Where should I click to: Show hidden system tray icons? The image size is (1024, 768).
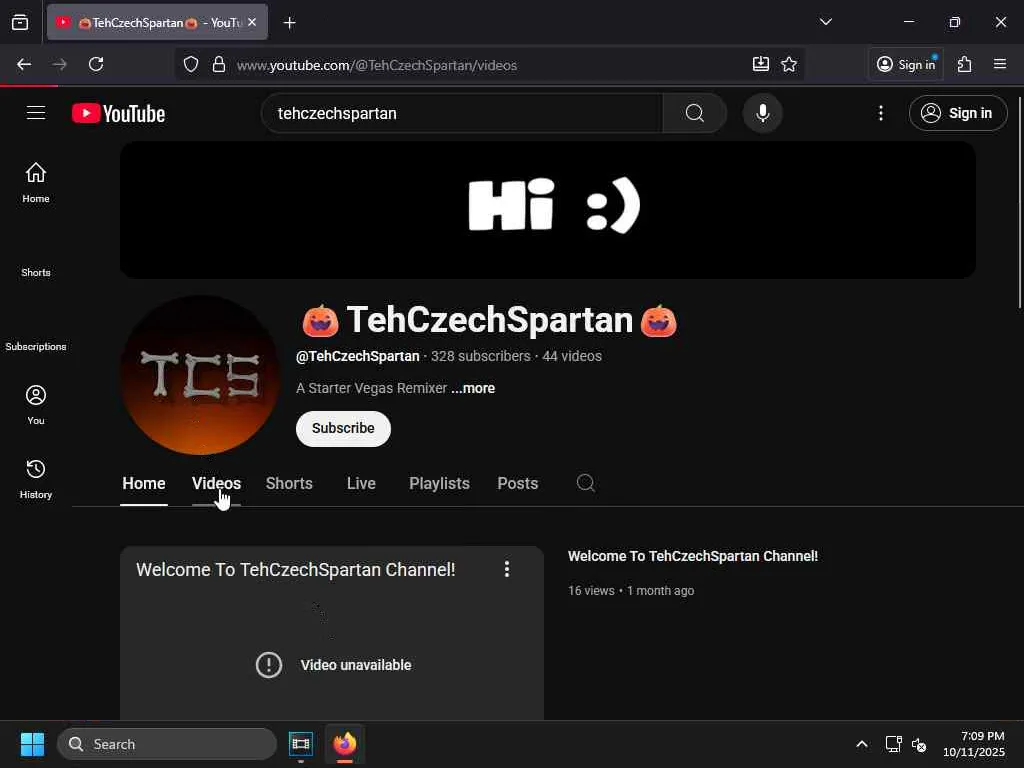[862, 744]
